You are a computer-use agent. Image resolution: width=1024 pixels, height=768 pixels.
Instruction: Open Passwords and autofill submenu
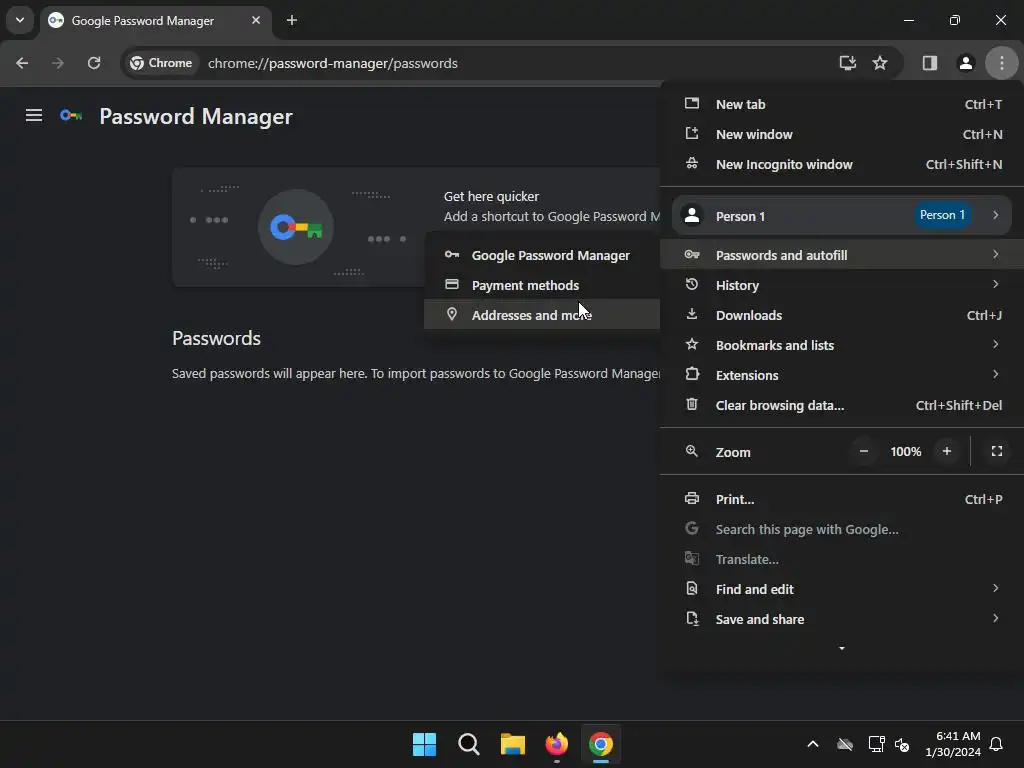point(842,255)
